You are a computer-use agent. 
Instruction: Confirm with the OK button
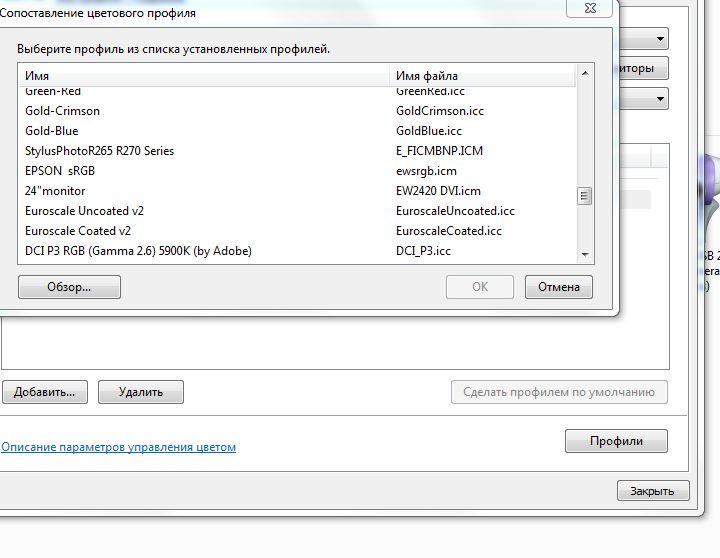point(480,287)
